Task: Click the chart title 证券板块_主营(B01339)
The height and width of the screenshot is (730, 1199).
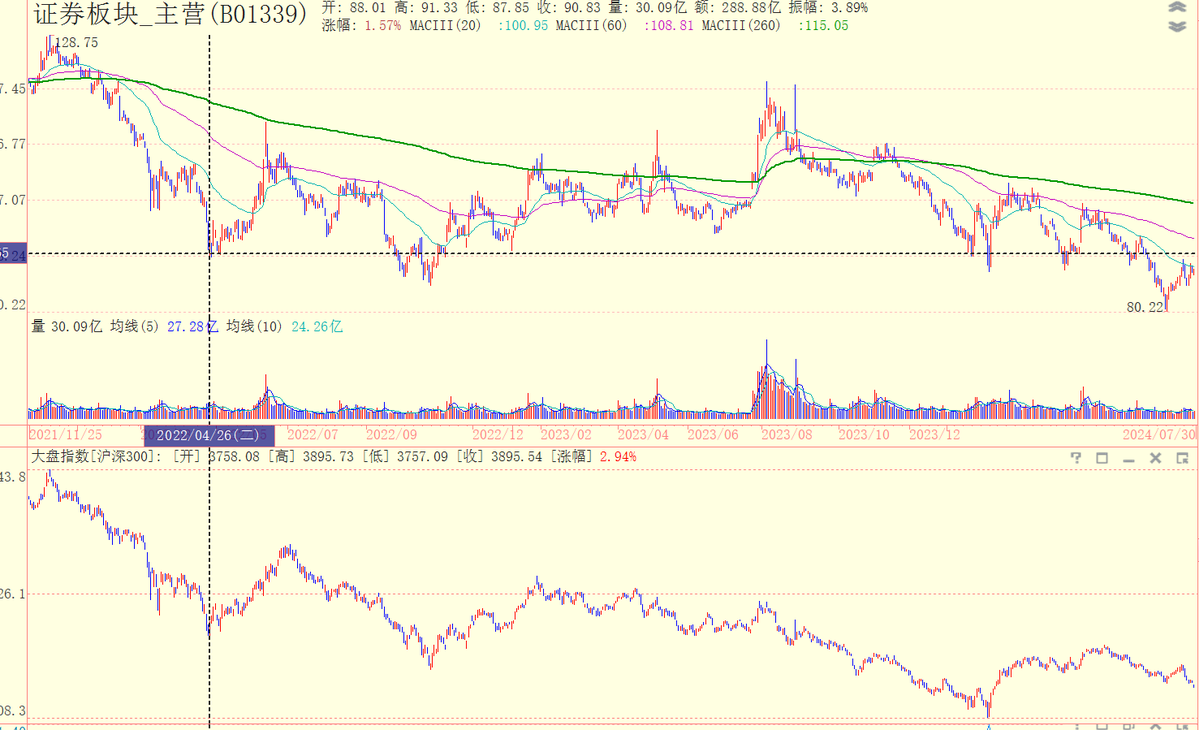Action: point(170,13)
